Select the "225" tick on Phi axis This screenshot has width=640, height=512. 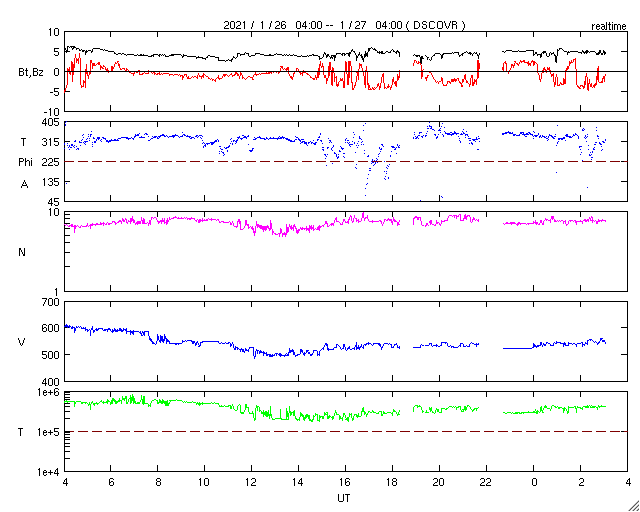coord(51,162)
